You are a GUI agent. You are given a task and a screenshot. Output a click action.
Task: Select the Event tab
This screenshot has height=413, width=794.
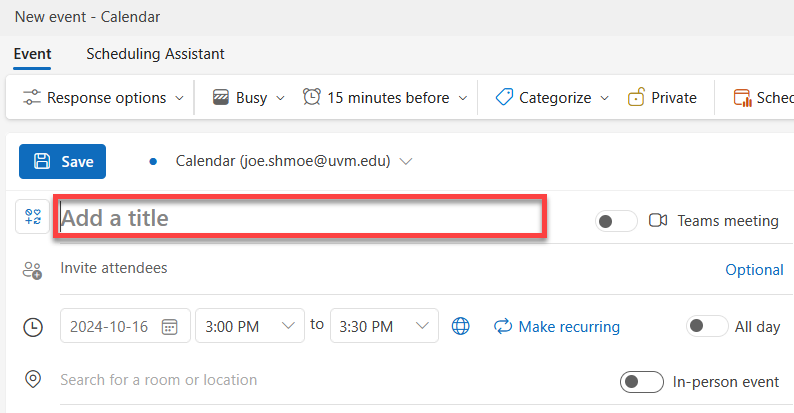(x=32, y=54)
